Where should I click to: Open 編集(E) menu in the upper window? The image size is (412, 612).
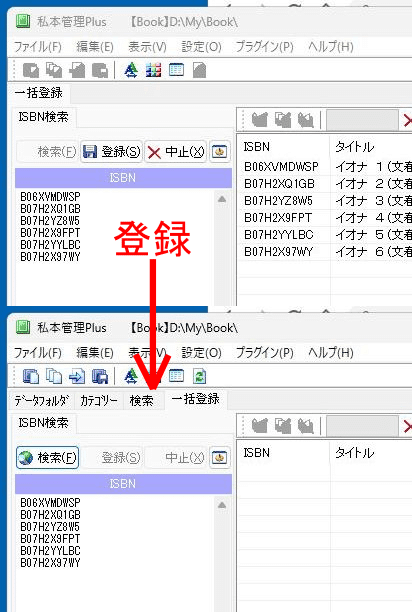(x=95, y=47)
